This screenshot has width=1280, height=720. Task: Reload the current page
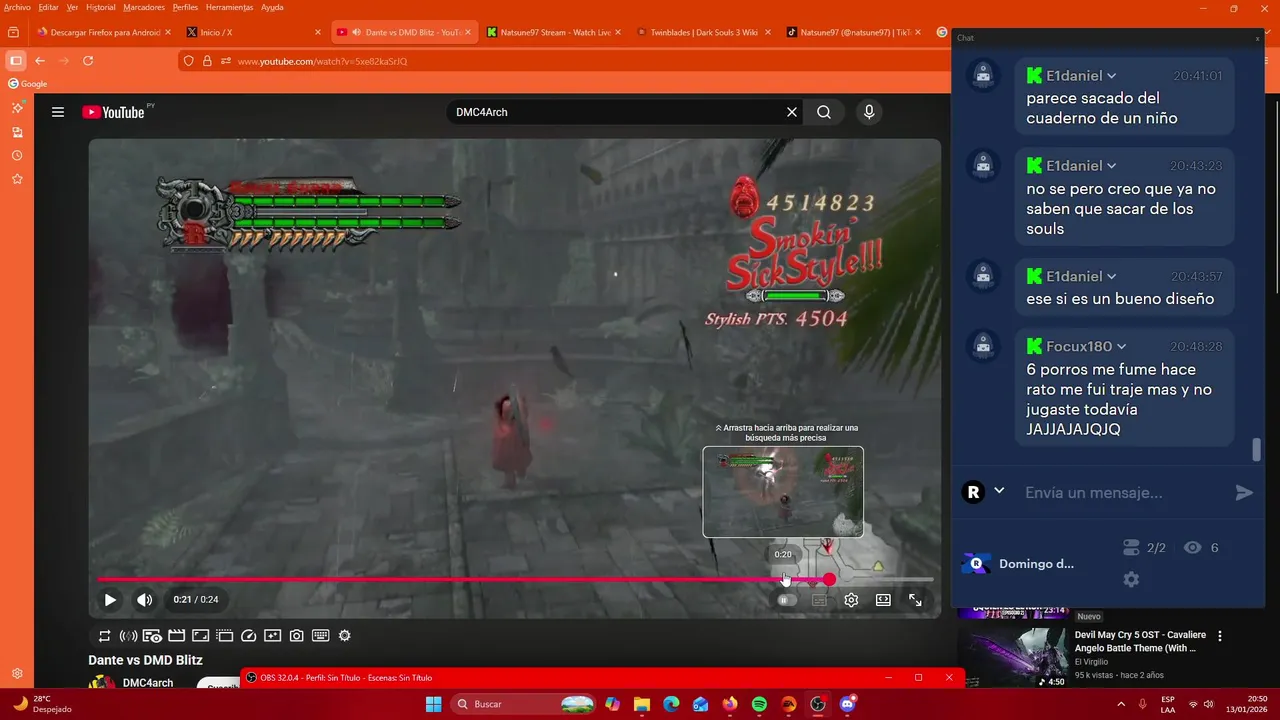click(x=88, y=61)
